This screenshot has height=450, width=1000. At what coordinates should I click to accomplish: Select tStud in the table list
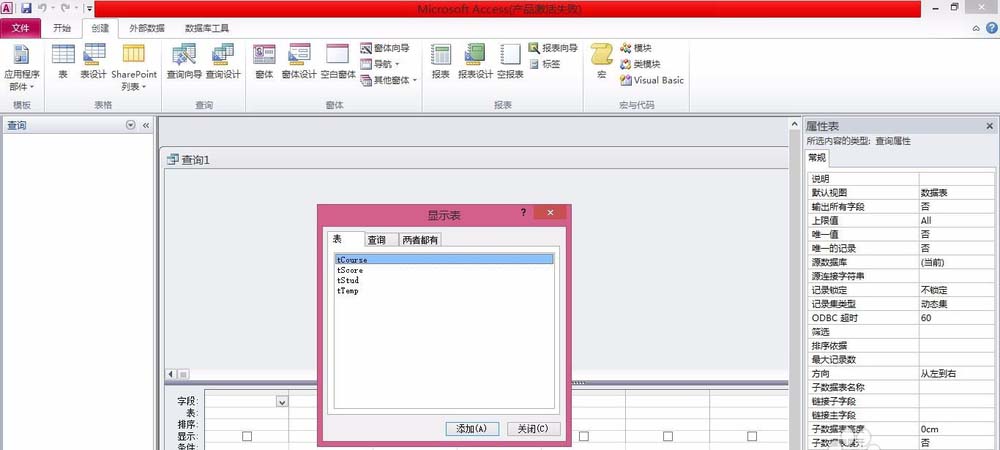pyautogui.click(x=348, y=281)
